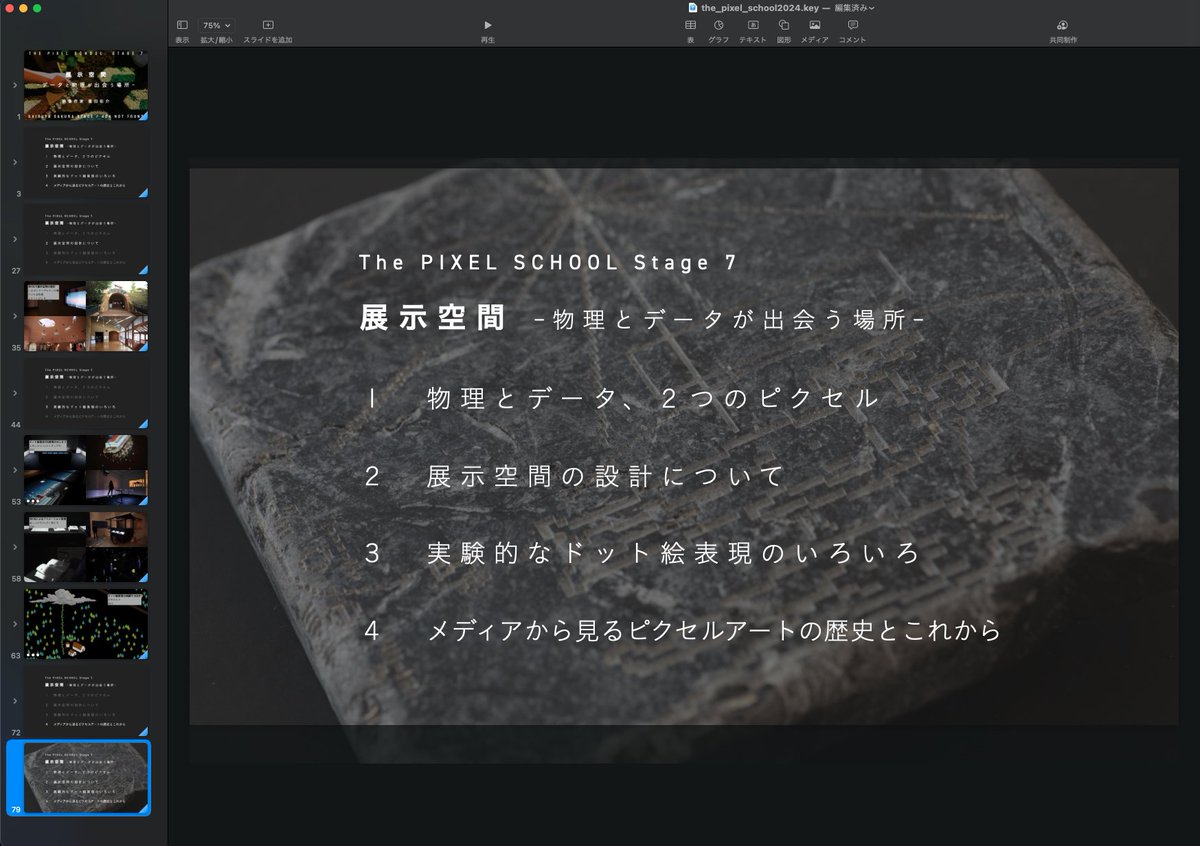
Task: Open the 共同制作 collaboration icon
Action: tap(1062, 25)
